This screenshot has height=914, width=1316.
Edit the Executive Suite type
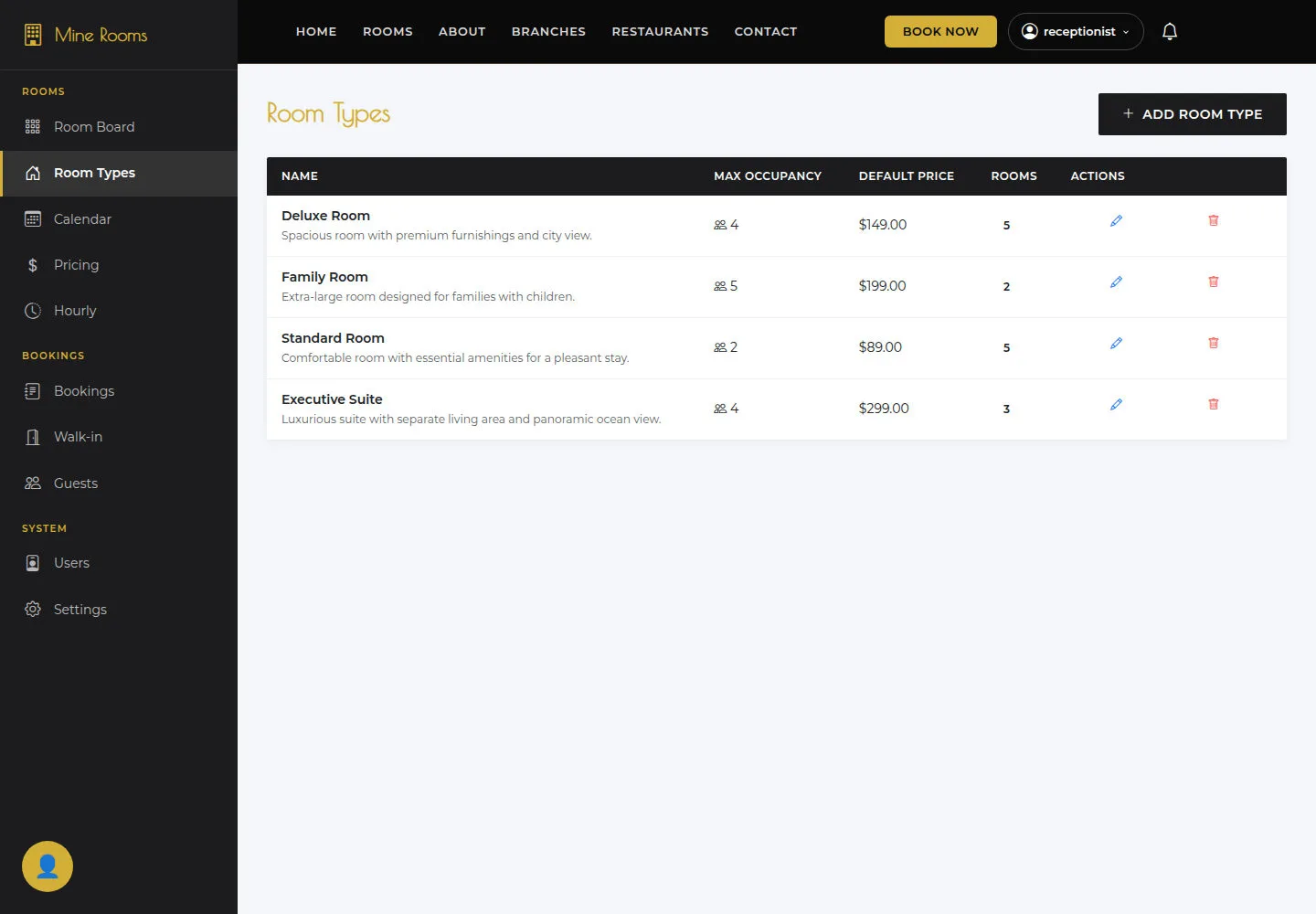click(x=1116, y=405)
